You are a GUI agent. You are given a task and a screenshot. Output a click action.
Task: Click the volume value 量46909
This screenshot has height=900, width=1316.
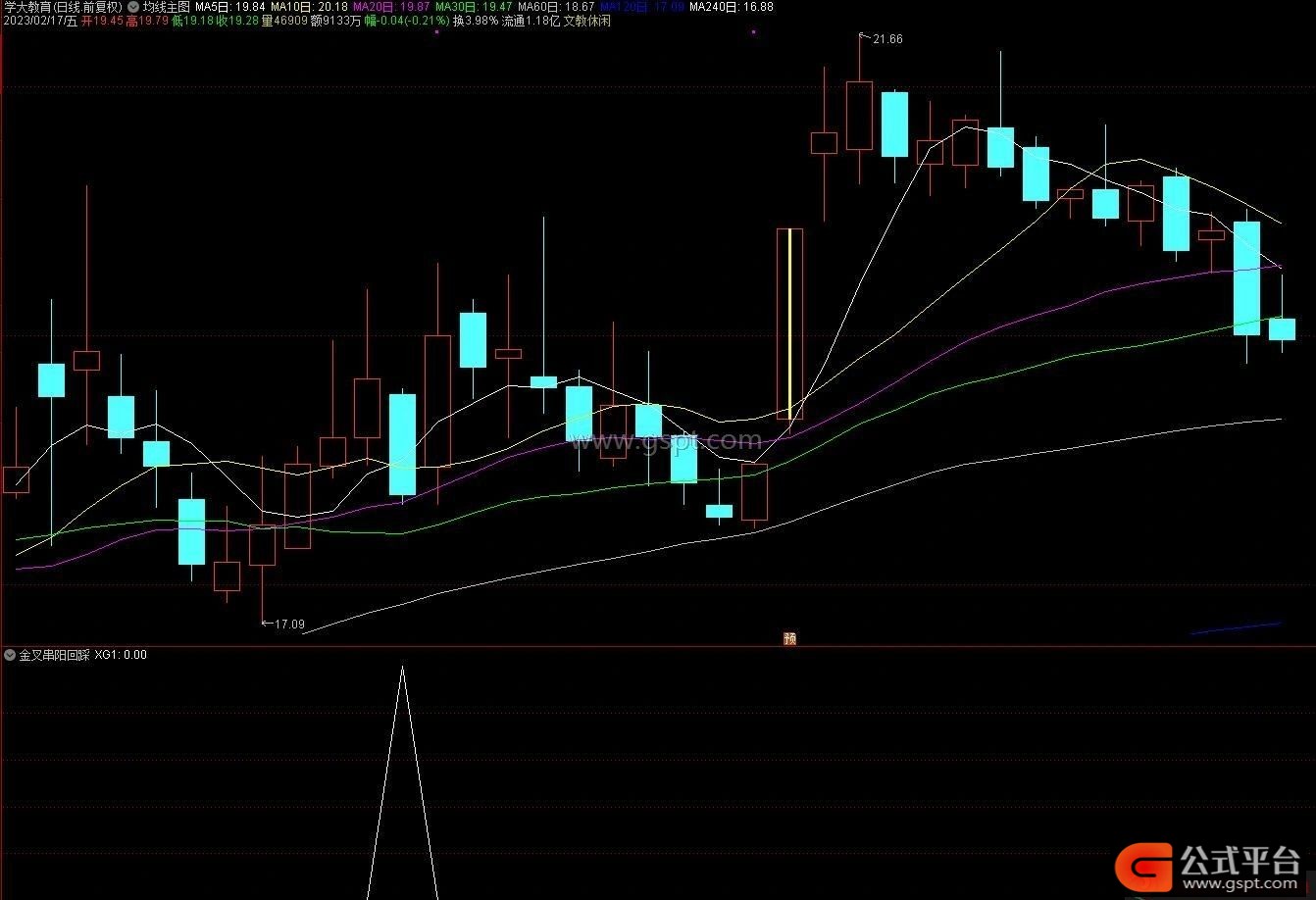pyautogui.click(x=284, y=21)
